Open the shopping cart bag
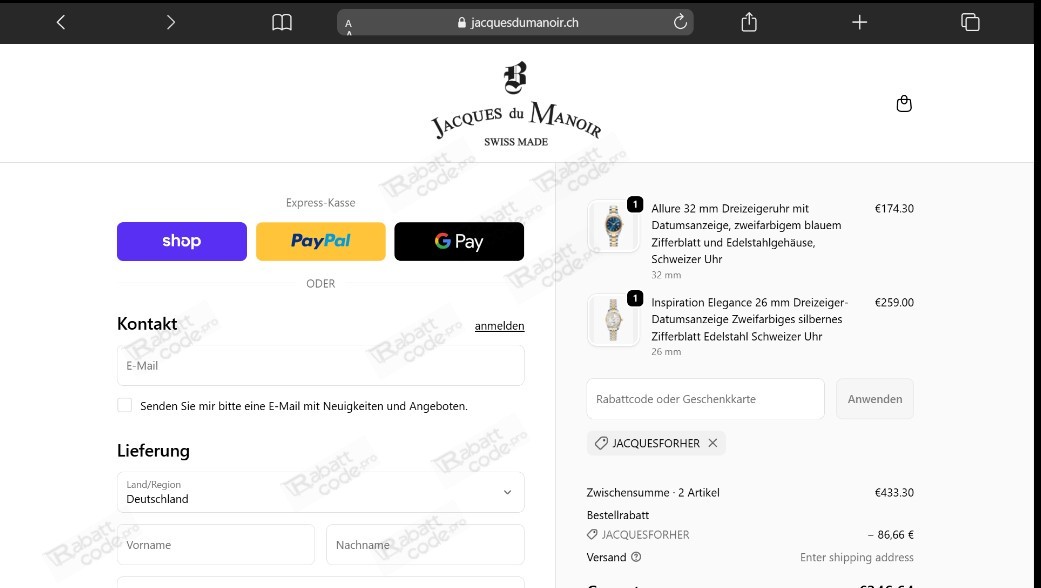 click(x=904, y=103)
